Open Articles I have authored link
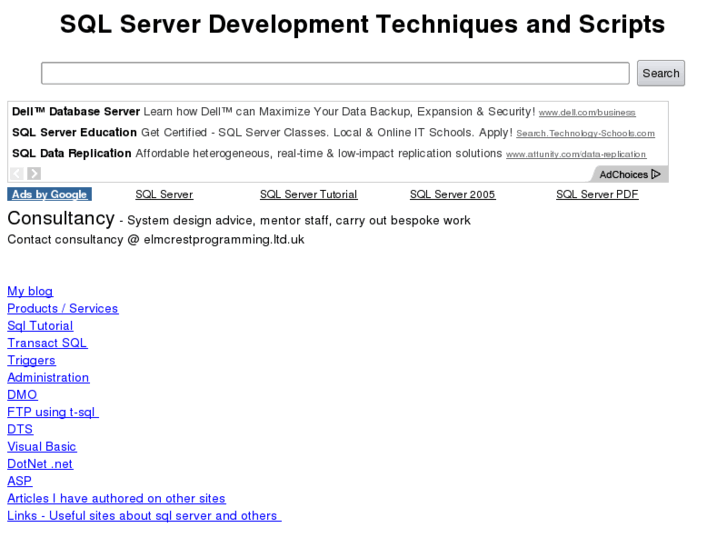The image size is (727, 545). click(116, 498)
